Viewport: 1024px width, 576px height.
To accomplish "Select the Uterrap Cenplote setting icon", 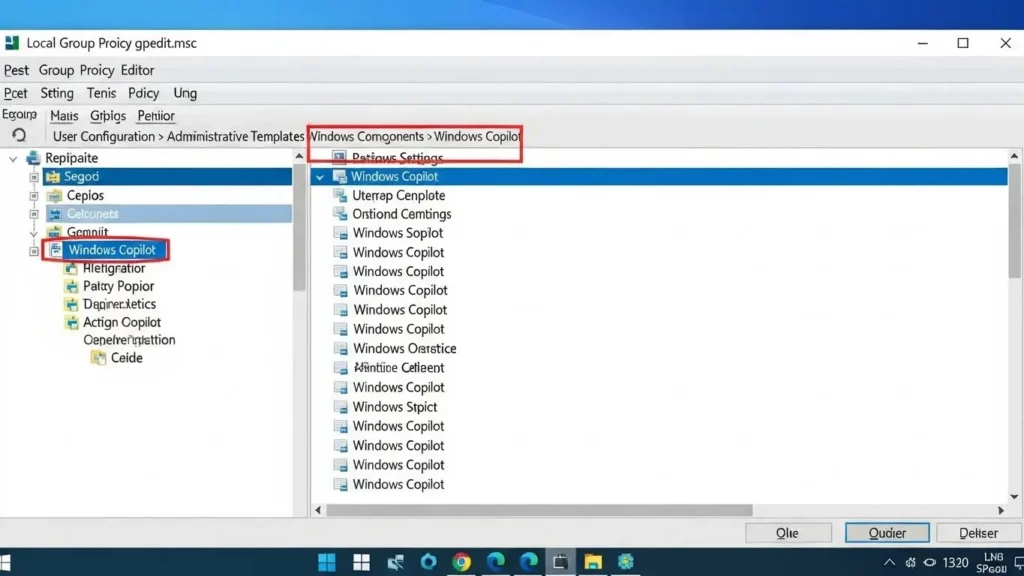I will point(340,195).
